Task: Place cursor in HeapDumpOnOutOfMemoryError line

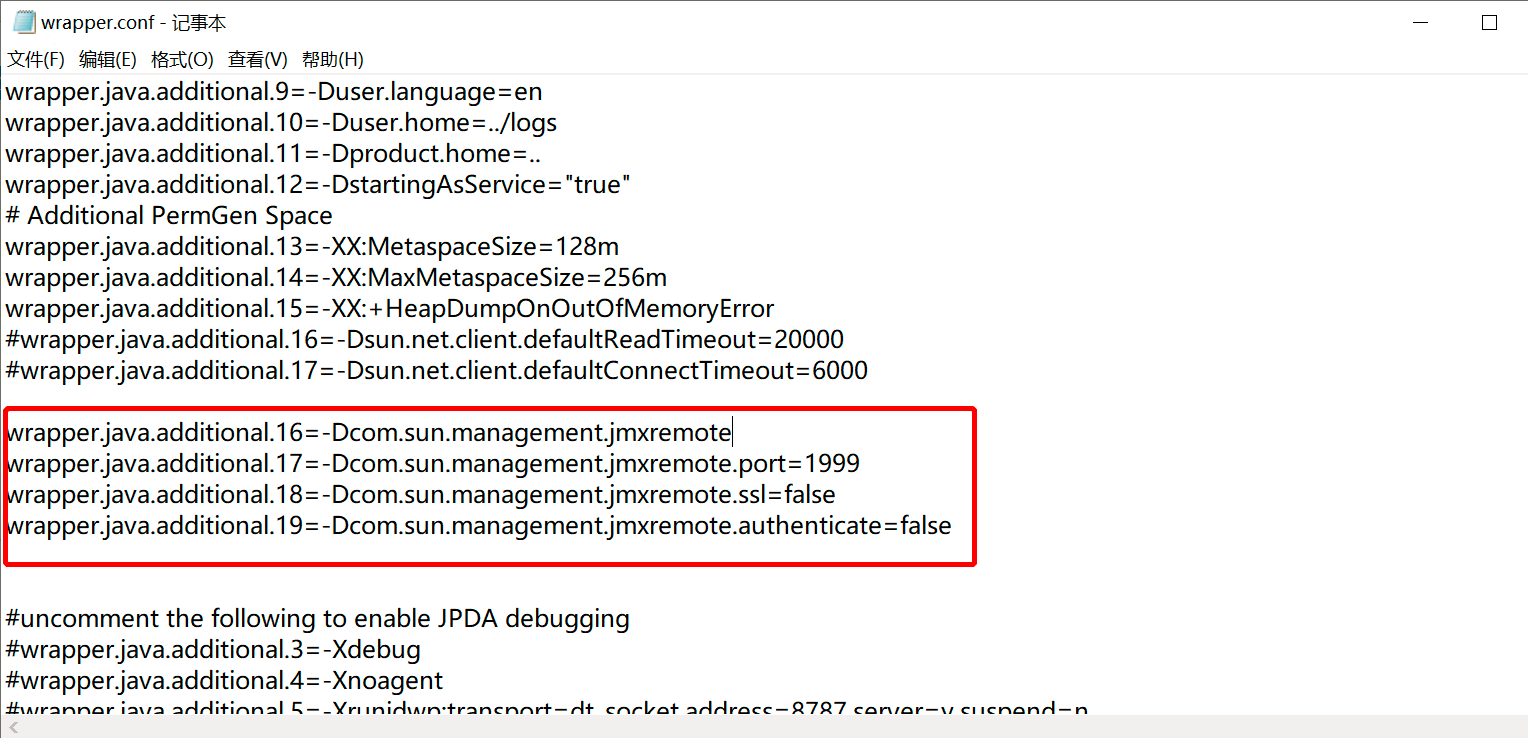Action: (390, 308)
